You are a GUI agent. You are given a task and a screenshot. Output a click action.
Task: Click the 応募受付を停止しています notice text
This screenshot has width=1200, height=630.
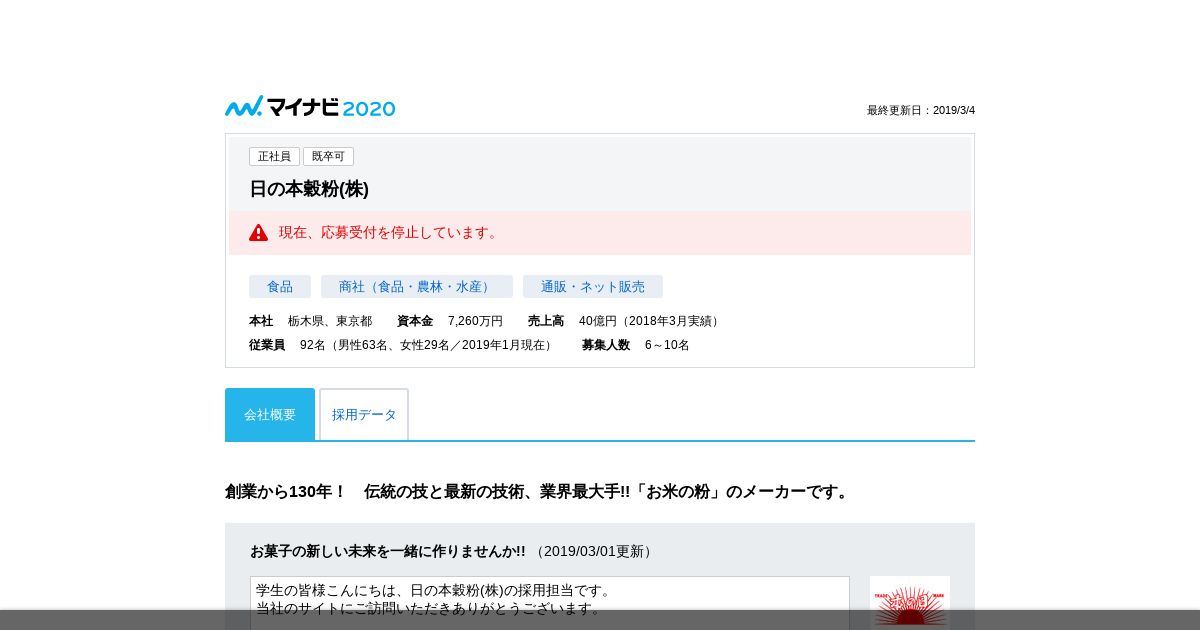pos(390,233)
